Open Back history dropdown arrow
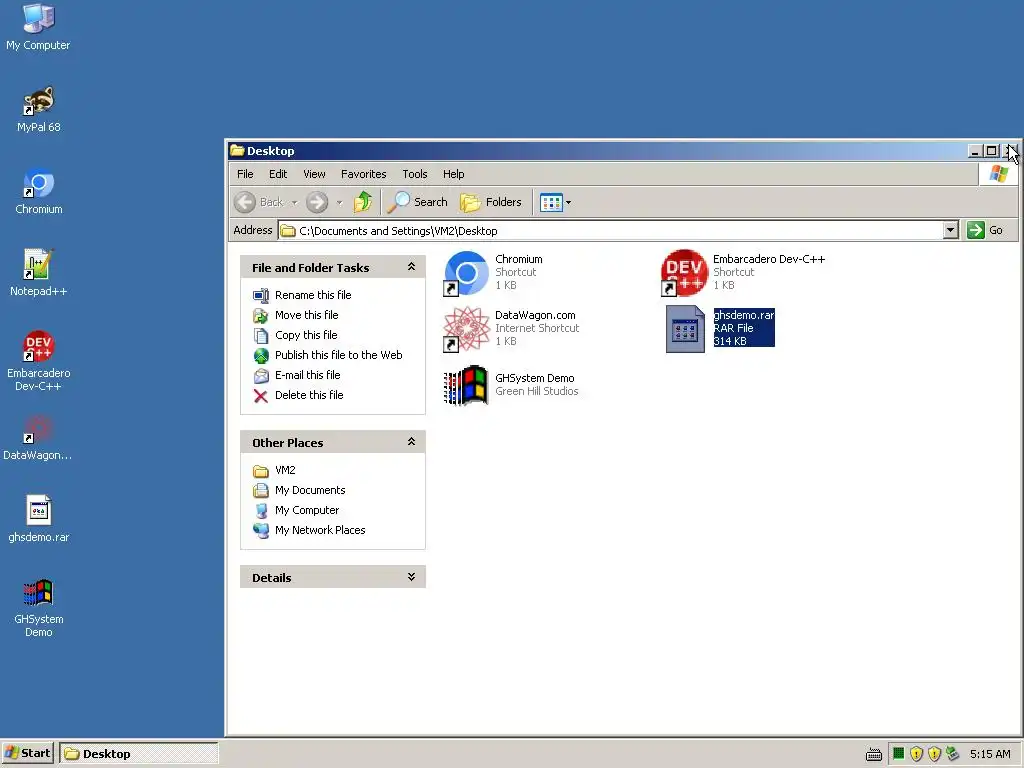 pyautogui.click(x=295, y=202)
